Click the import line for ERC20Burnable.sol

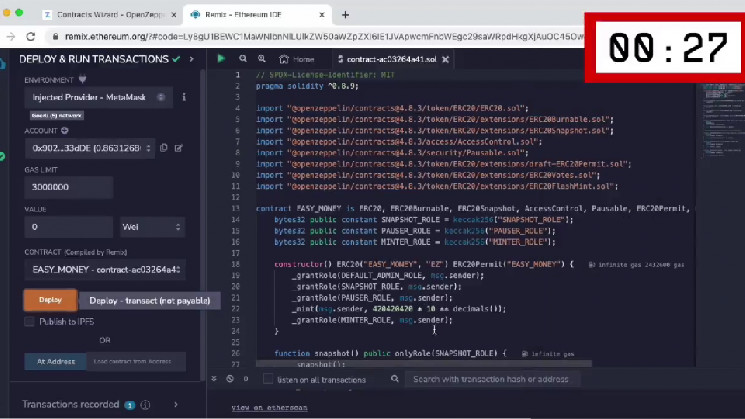click(435, 119)
